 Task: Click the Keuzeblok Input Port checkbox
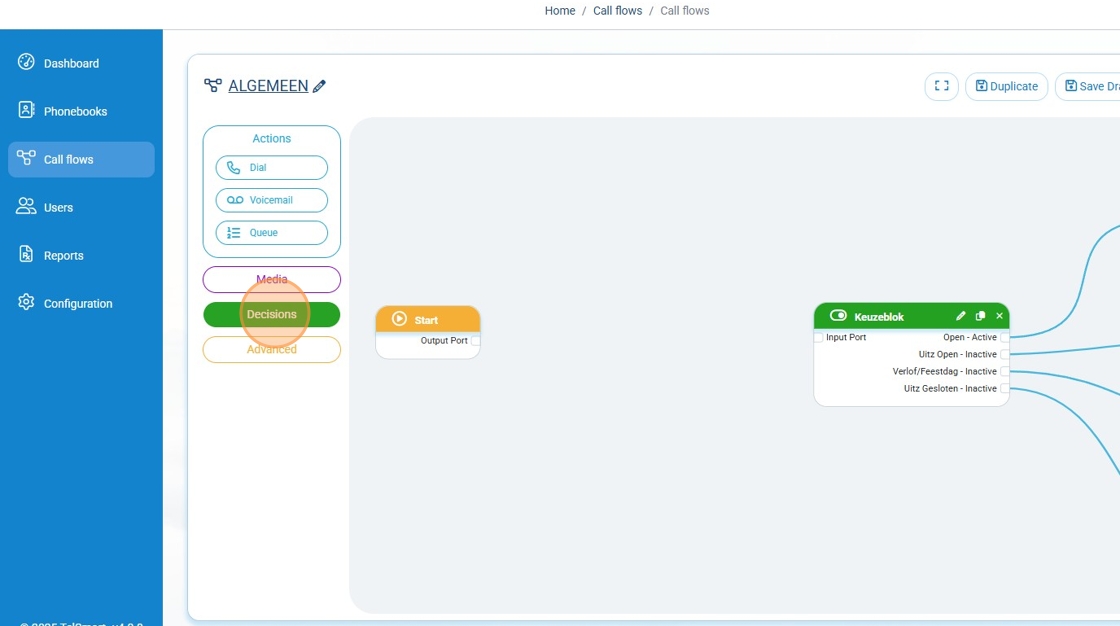[x=819, y=338]
